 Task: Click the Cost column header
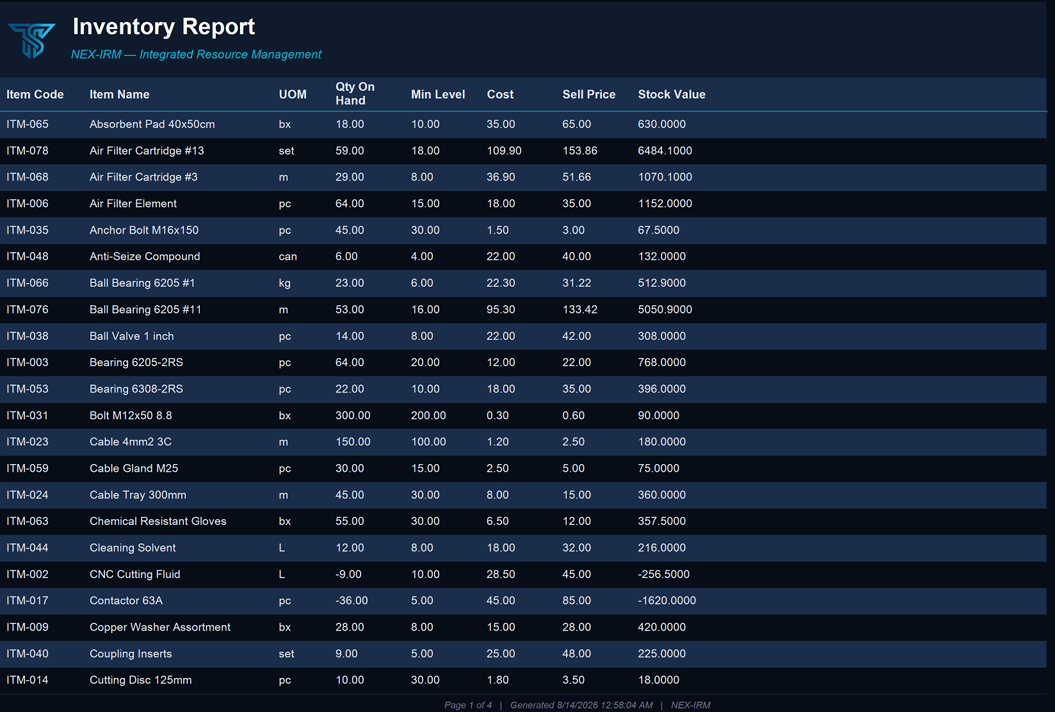pyautogui.click(x=500, y=94)
